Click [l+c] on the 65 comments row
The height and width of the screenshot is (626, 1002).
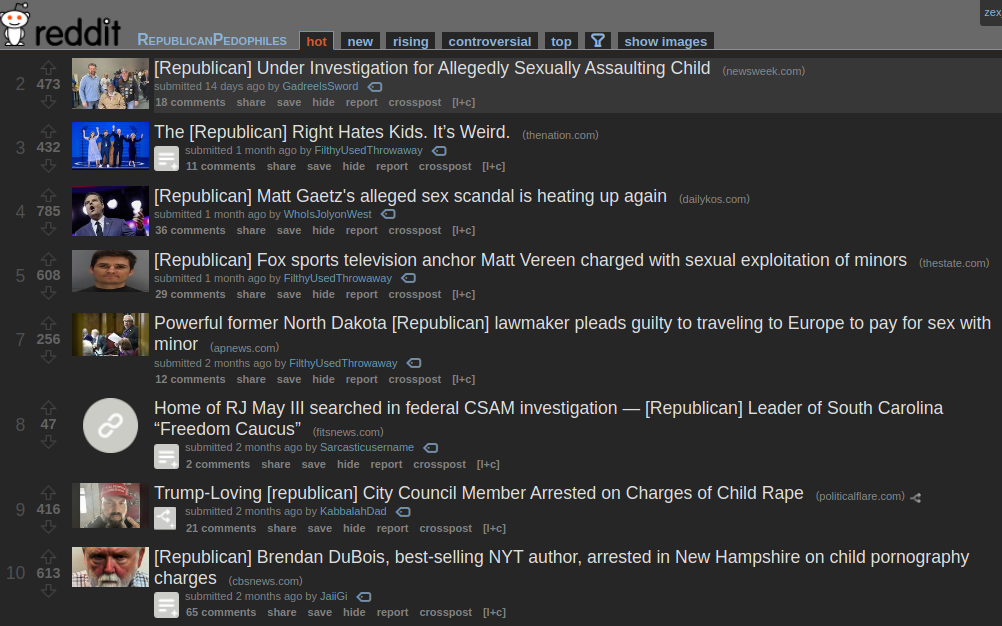[494, 612]
